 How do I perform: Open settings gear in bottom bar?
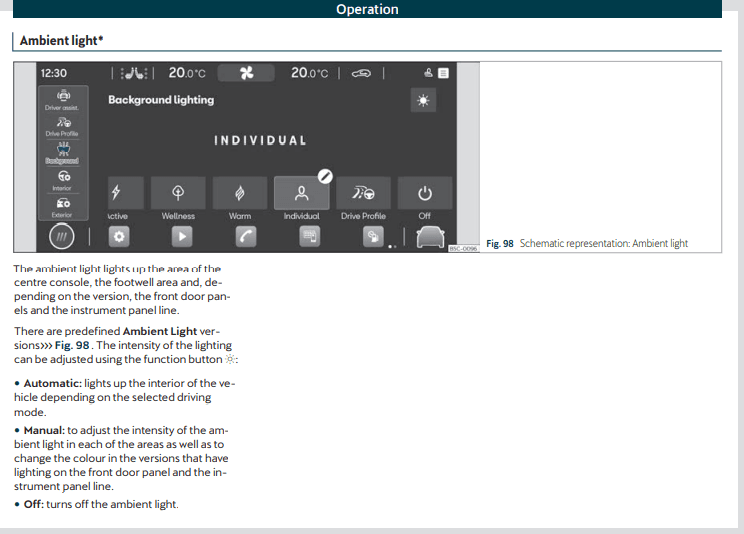point(117,237)
